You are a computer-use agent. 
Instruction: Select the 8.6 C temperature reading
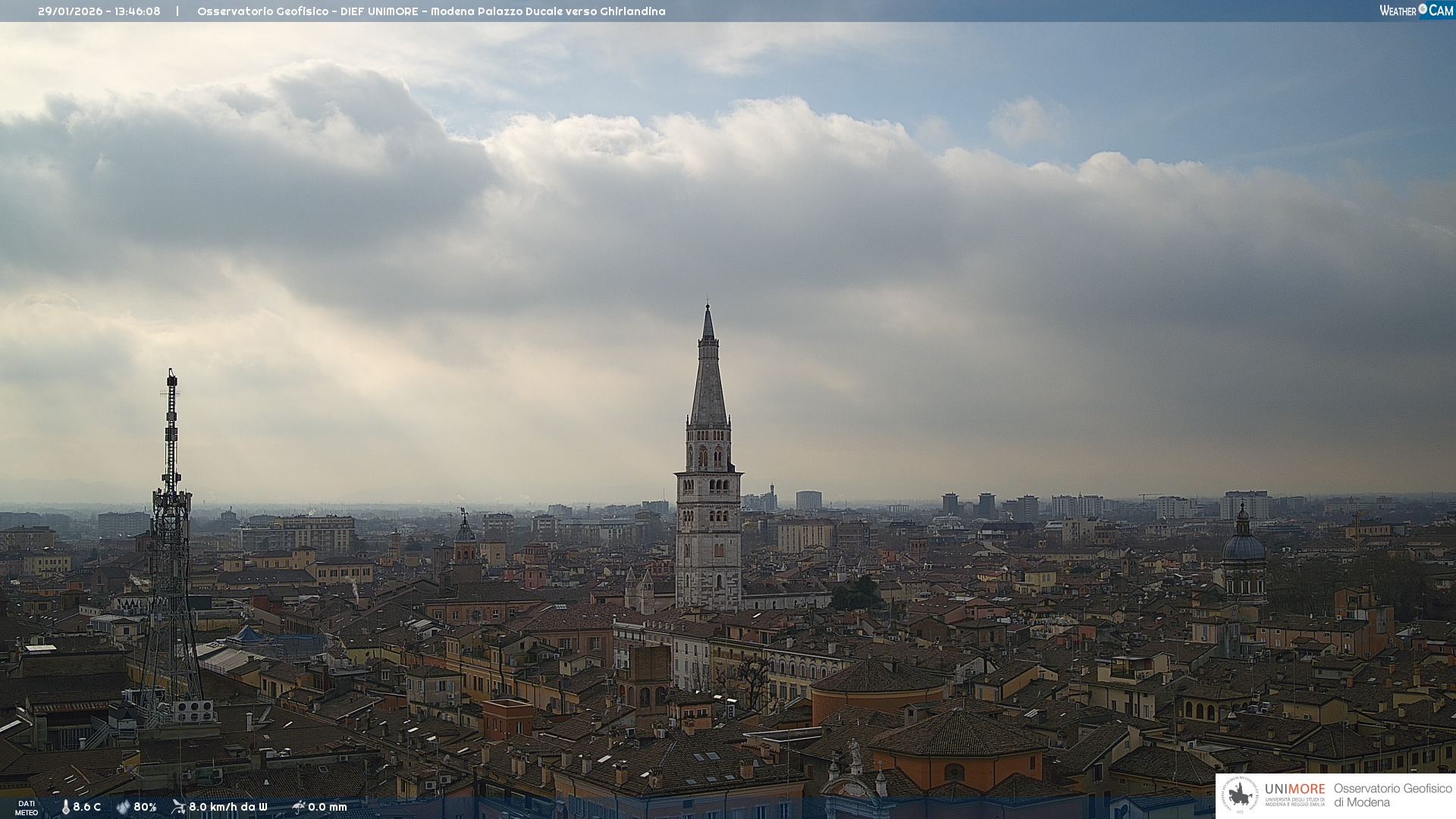tap(87, 807)
